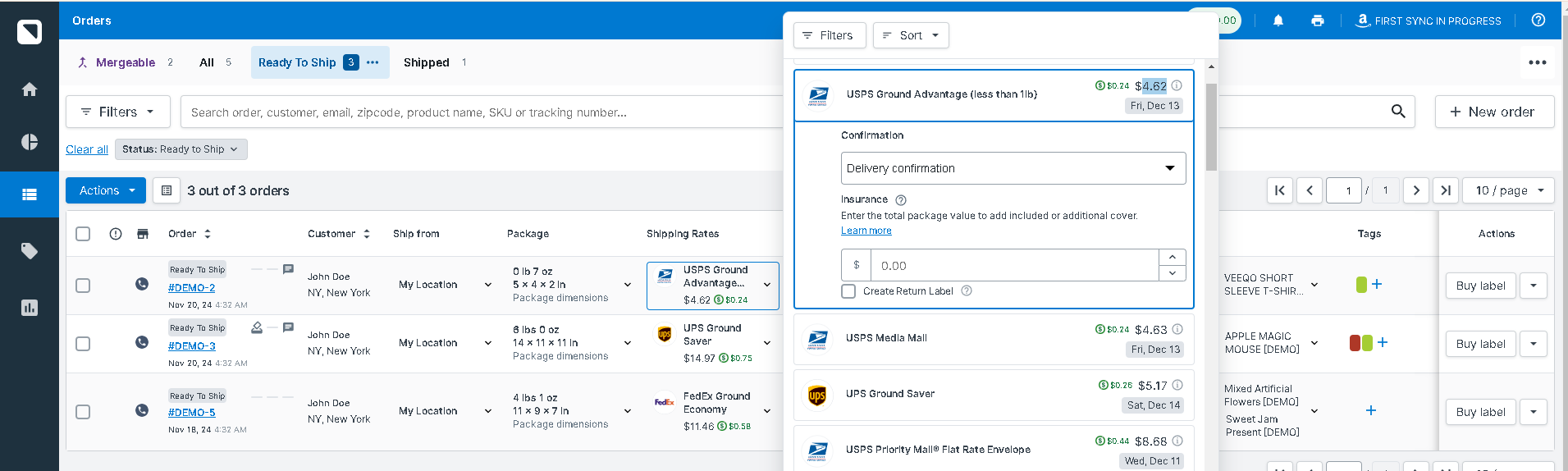The image size is (1568, 471).
Task: Tick the select-all orders checkbox
Action: point(83,234)
